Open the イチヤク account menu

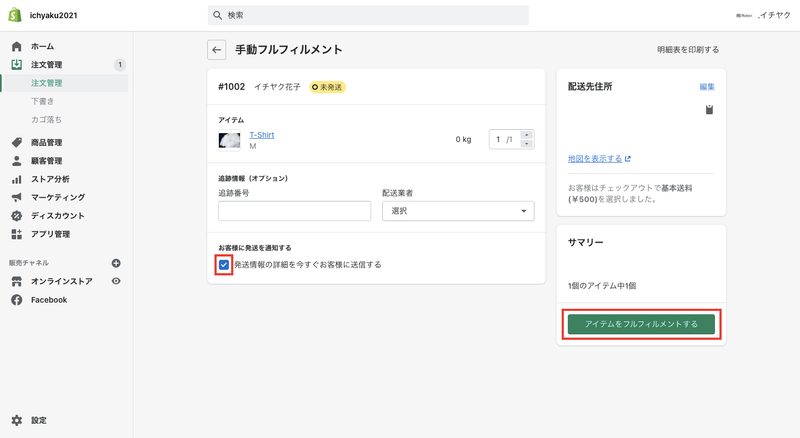(x=763, y=15)
